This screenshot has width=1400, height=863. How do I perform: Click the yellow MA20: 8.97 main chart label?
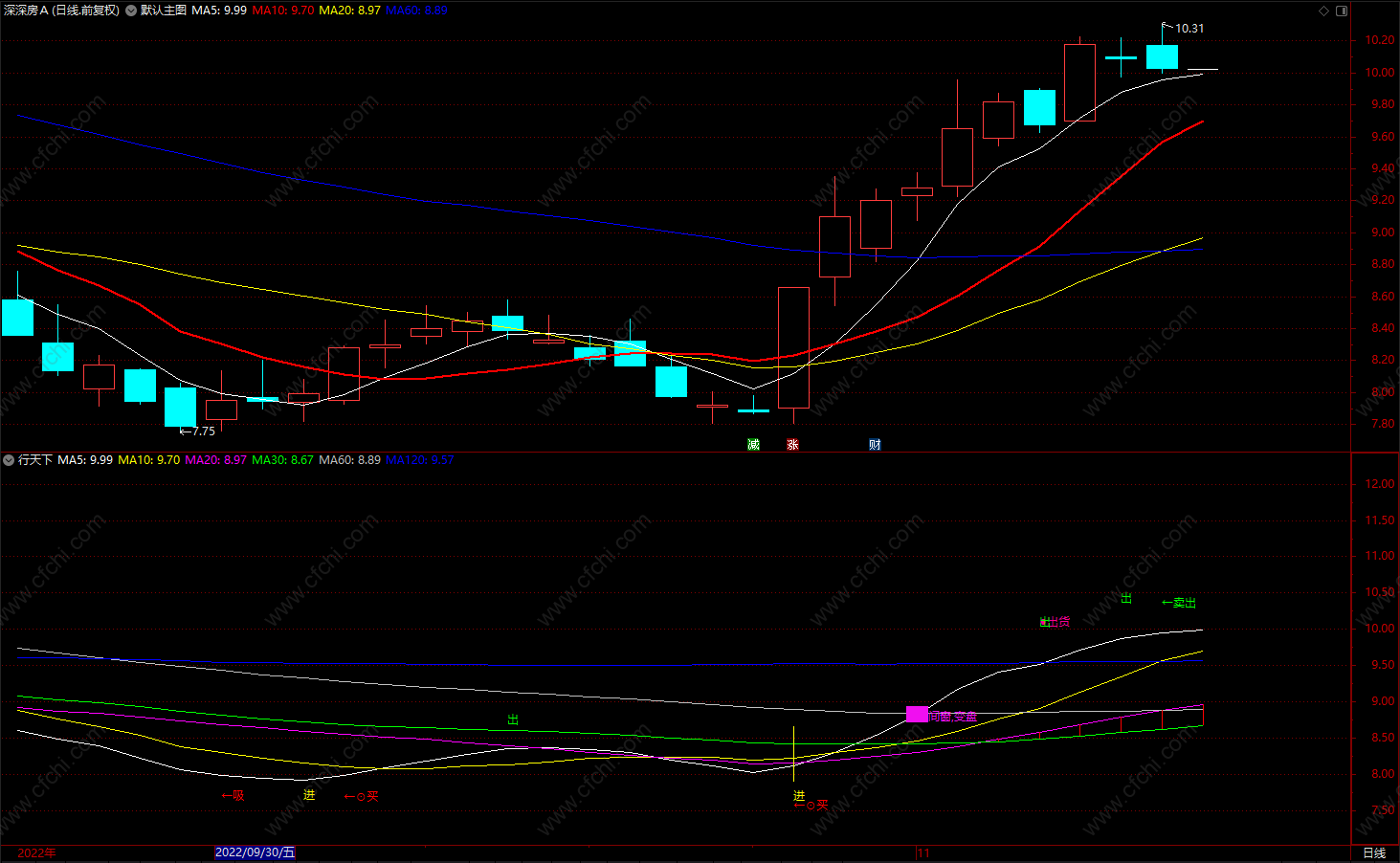349,11
